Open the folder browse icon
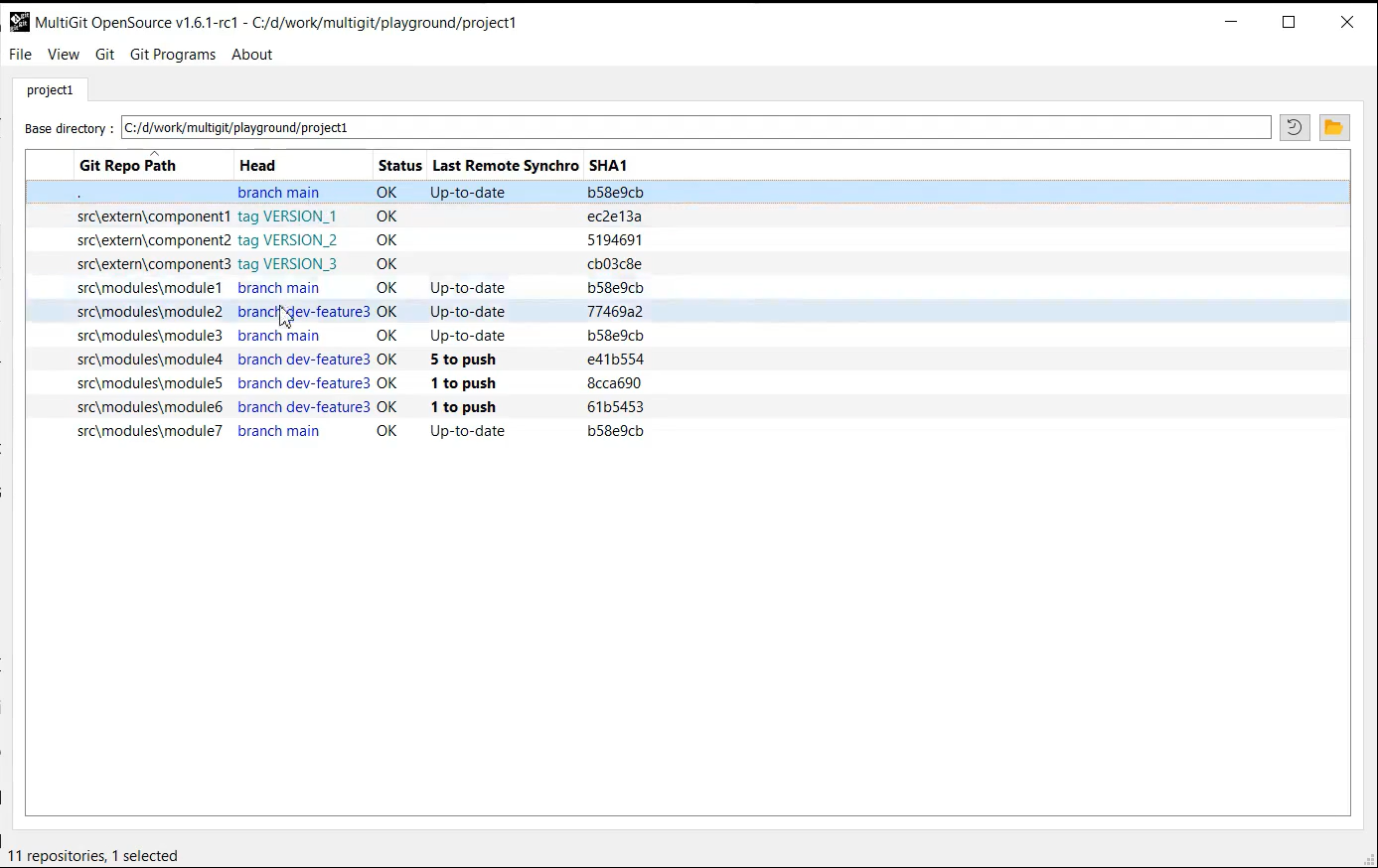This screenshot has width=1378, height=868. [x=1333, y=127]
